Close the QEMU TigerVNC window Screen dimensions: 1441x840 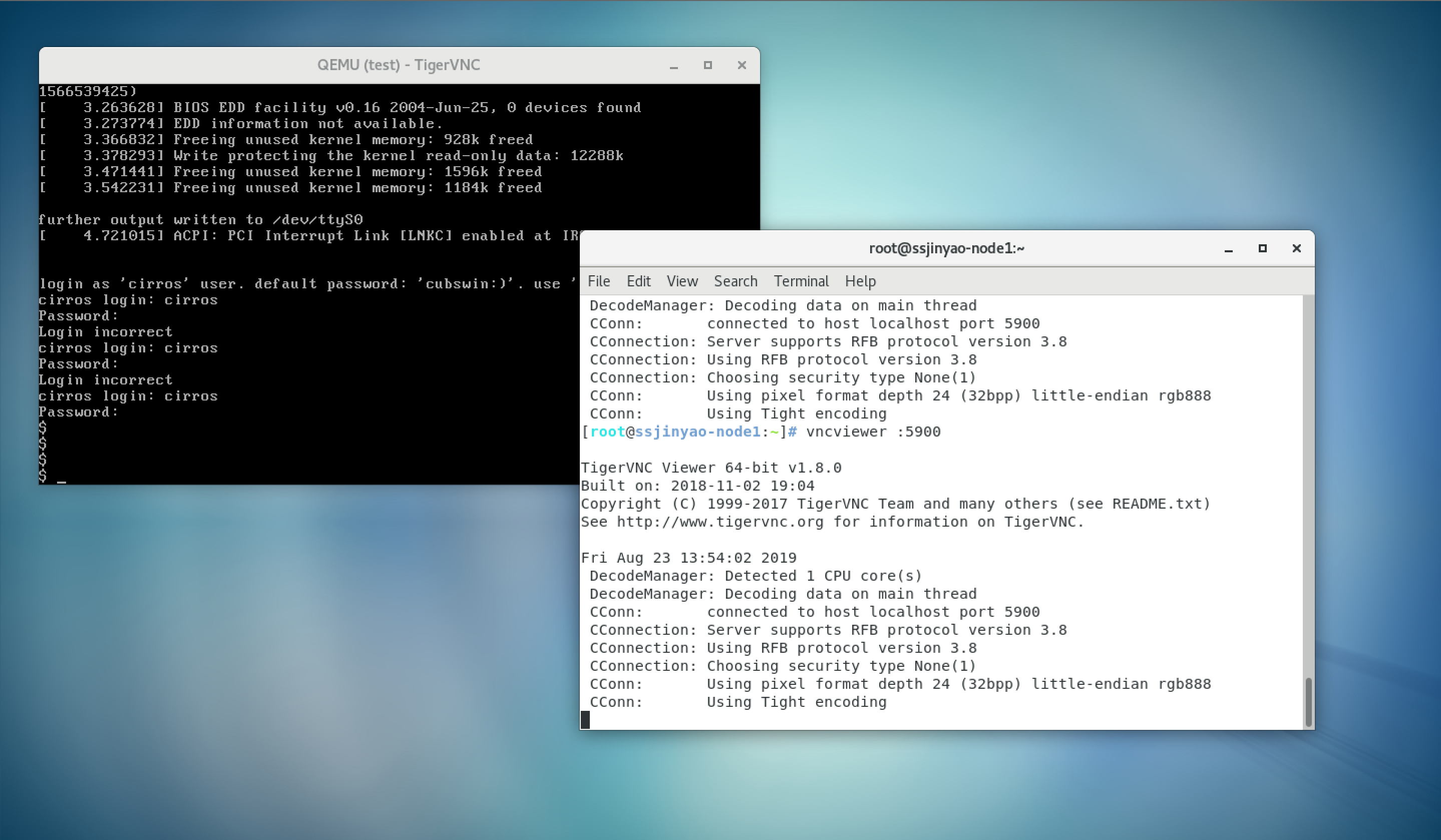742,65
